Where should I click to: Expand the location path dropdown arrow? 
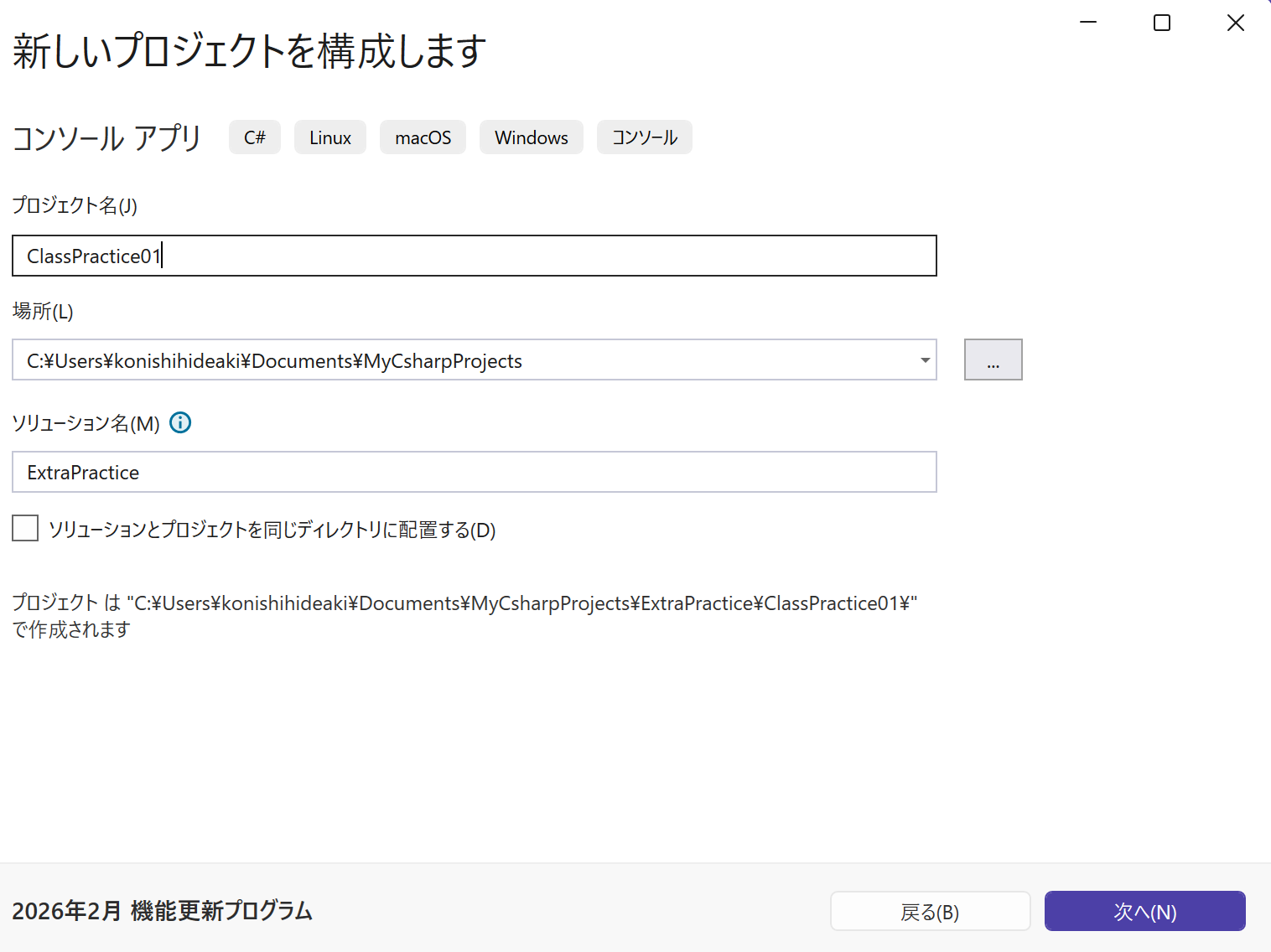(925, 360)
